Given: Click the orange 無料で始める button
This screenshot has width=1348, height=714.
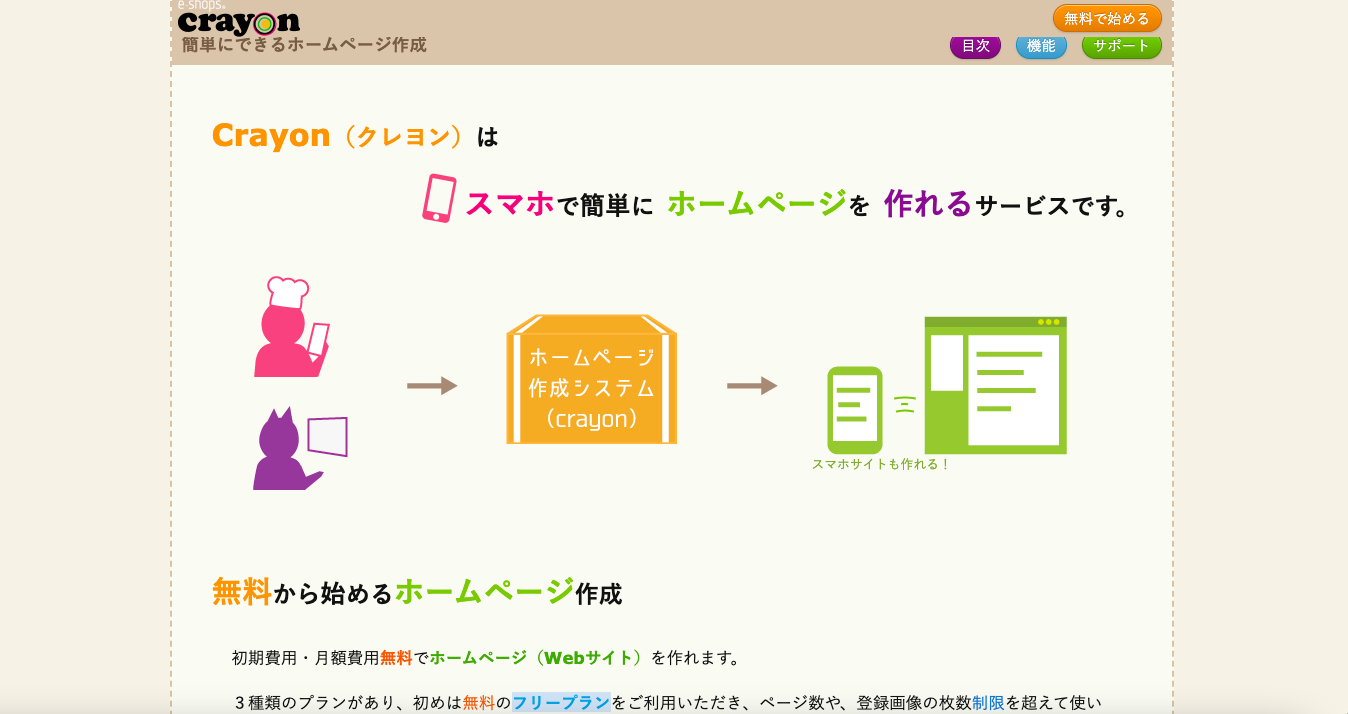Looking at the screenshot, I should tap(1107, 18).
